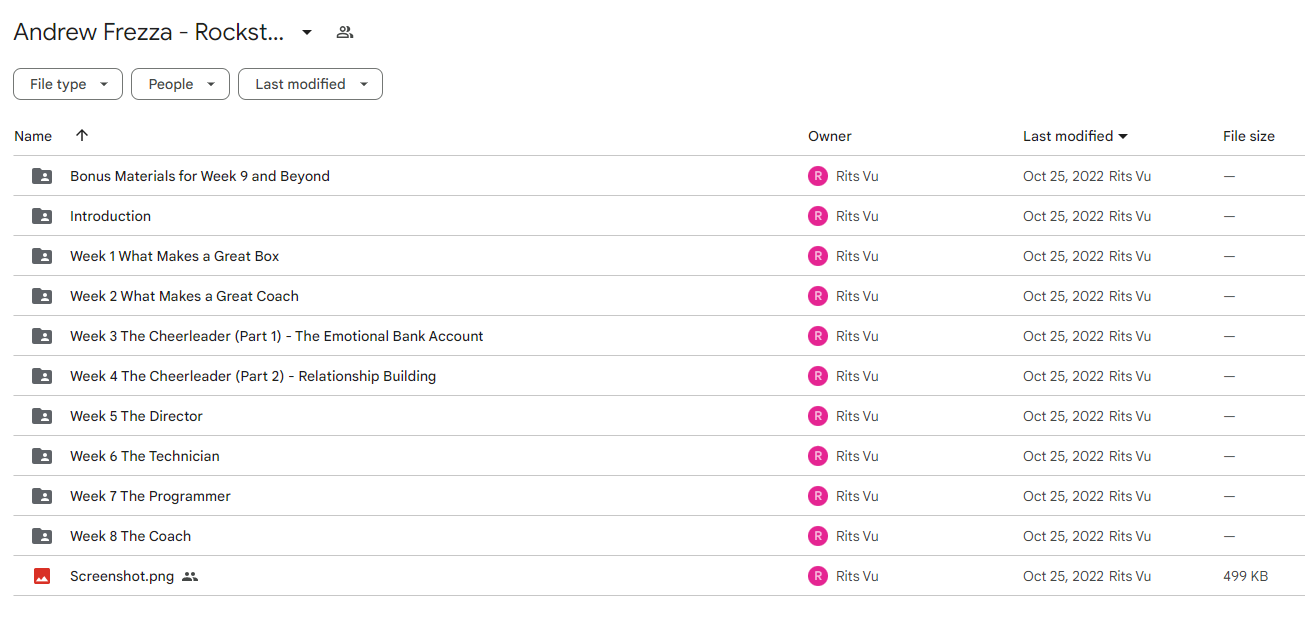The image size is (1305, 630).
Task: Click the File size column header
Action: coord(1249,136)
